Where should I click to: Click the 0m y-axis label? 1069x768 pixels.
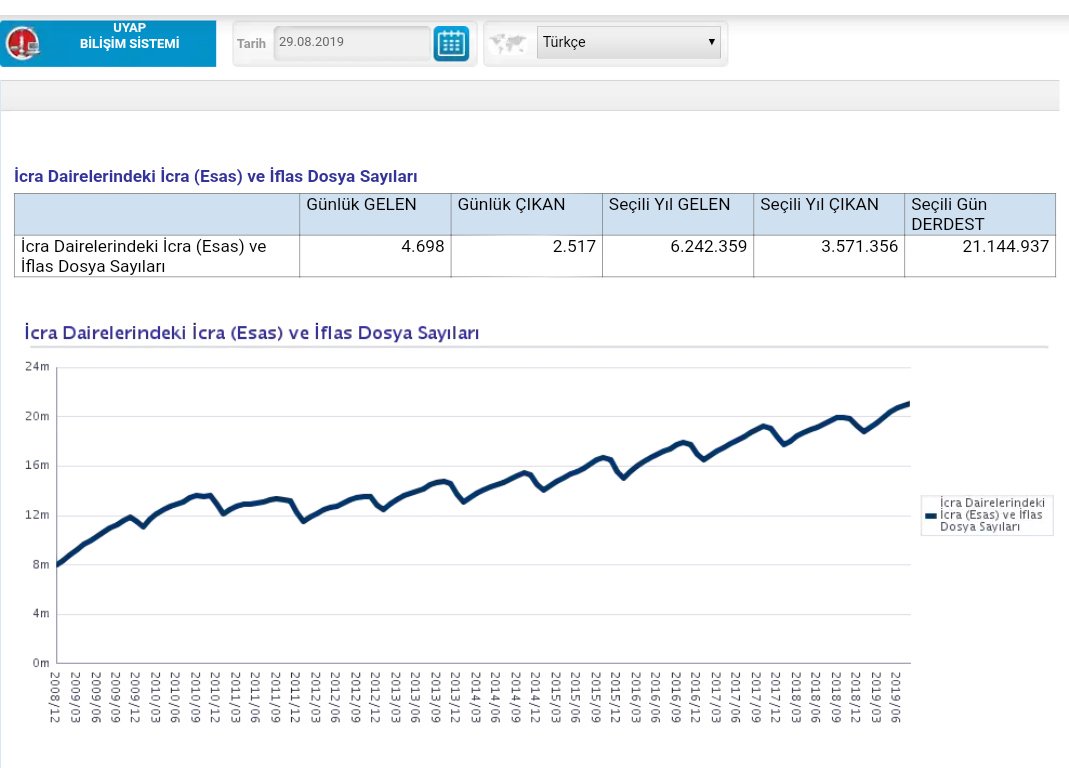coord(41,663)
